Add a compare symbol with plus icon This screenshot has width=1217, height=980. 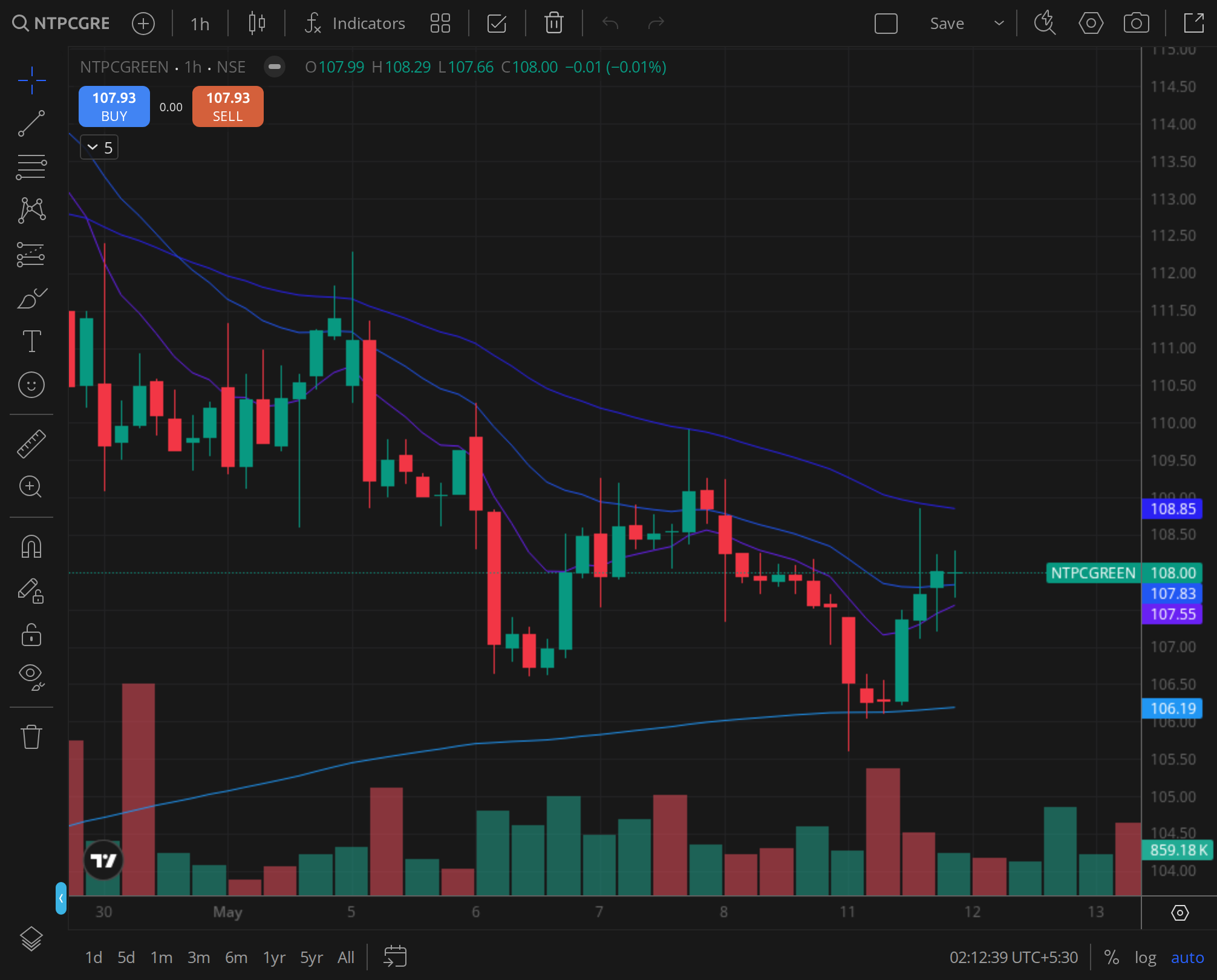[143, 24]
